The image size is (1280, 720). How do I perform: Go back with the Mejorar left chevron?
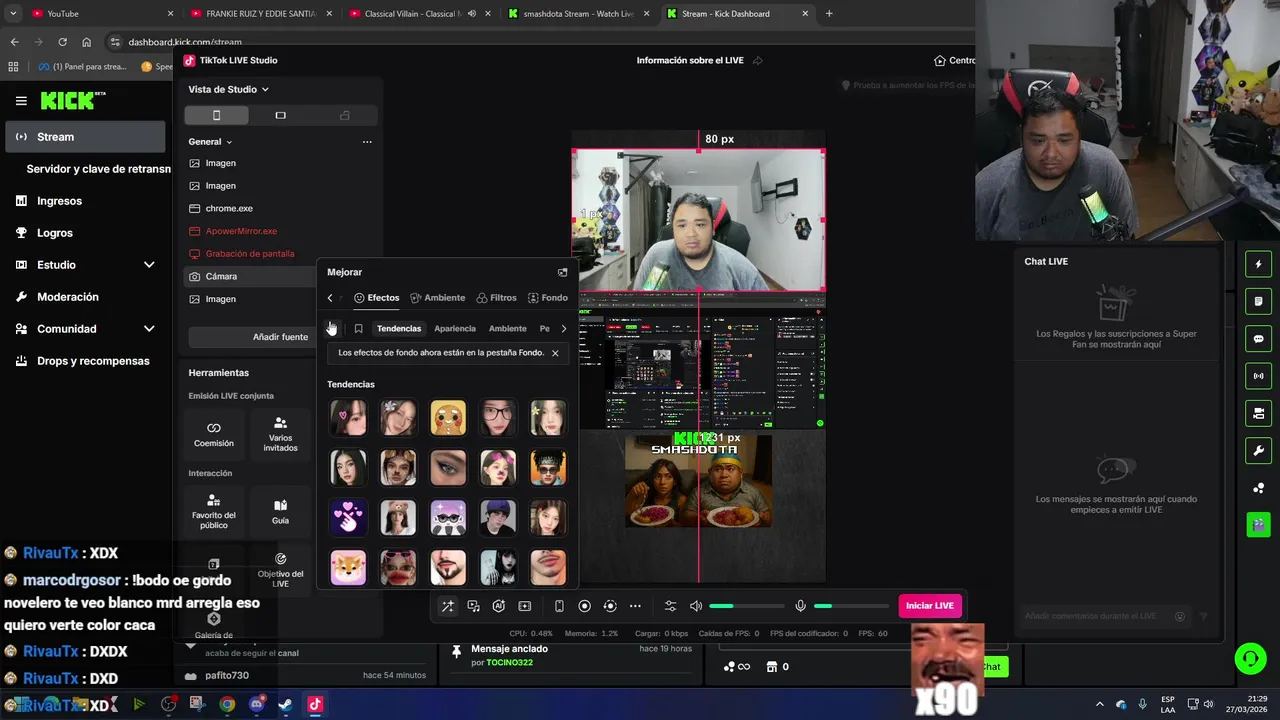(x=330, y=298)
